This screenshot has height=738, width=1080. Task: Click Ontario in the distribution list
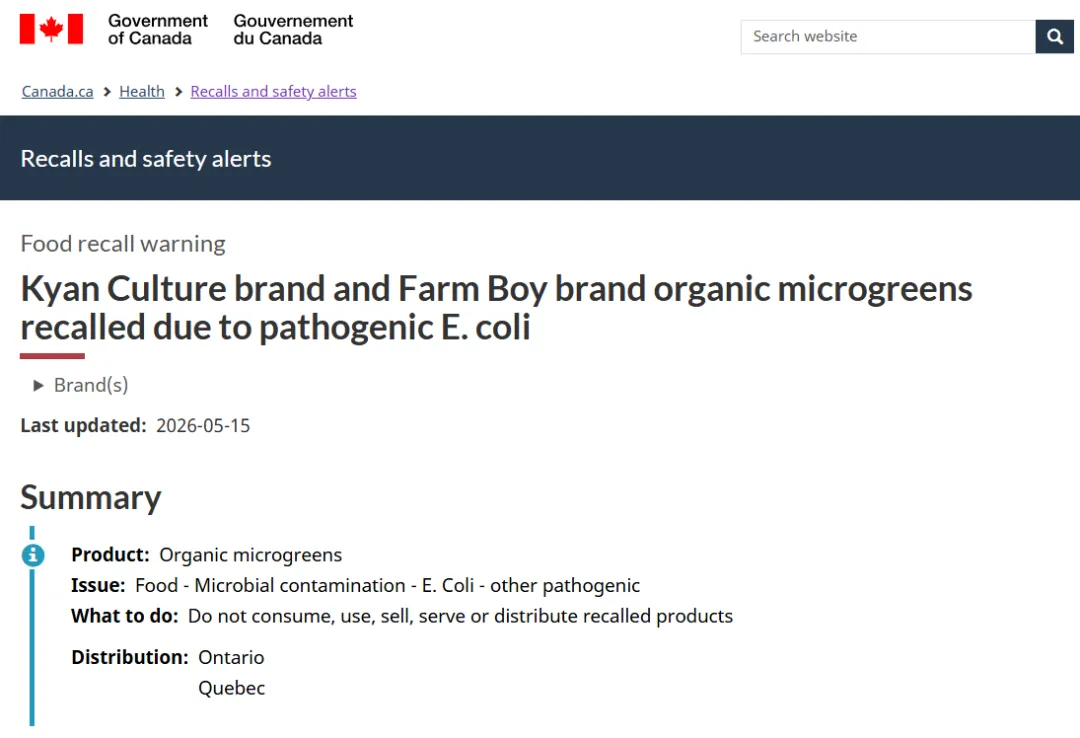[231, 657]
